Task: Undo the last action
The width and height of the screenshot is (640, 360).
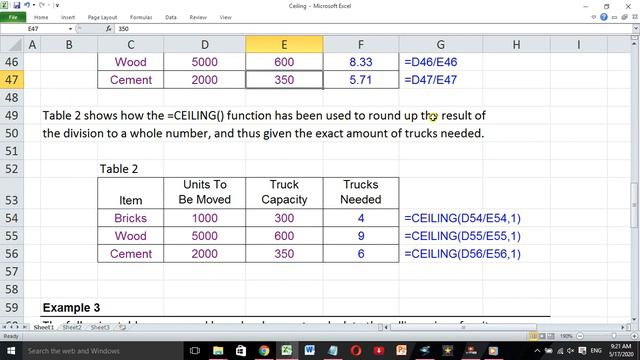Action: (x=27, y=5)
